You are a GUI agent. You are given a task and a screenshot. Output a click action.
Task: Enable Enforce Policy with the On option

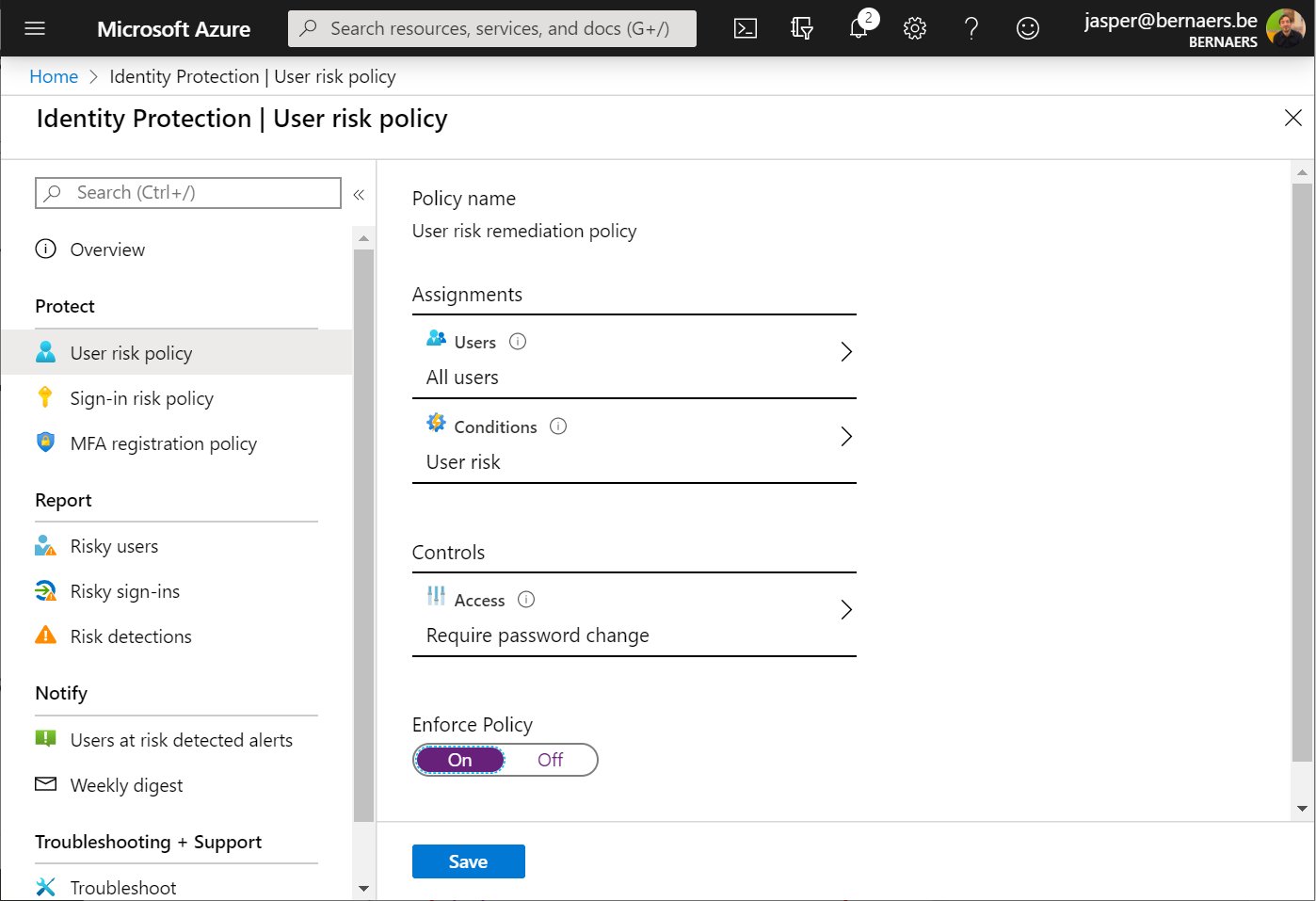coord(459,760)
